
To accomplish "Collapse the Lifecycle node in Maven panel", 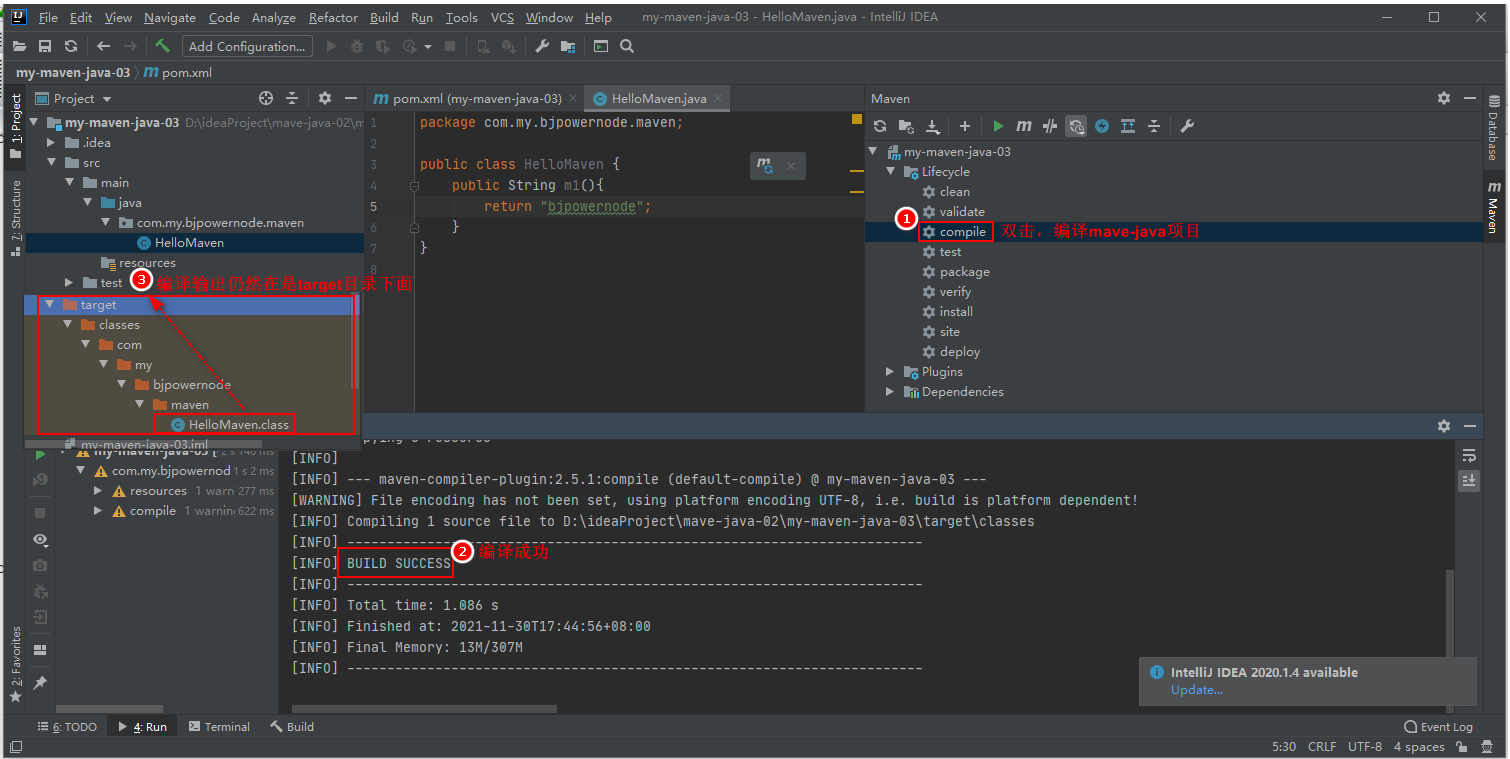I will coord(892,171).
